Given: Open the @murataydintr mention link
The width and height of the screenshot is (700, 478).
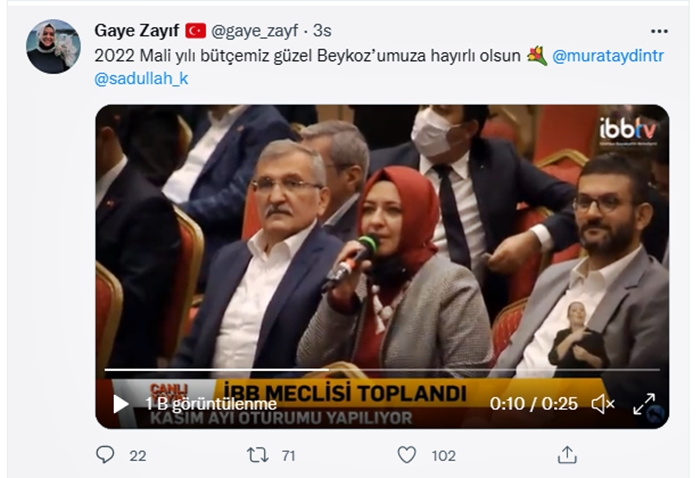Looking at the screenshot, I should tap(608, 56).
